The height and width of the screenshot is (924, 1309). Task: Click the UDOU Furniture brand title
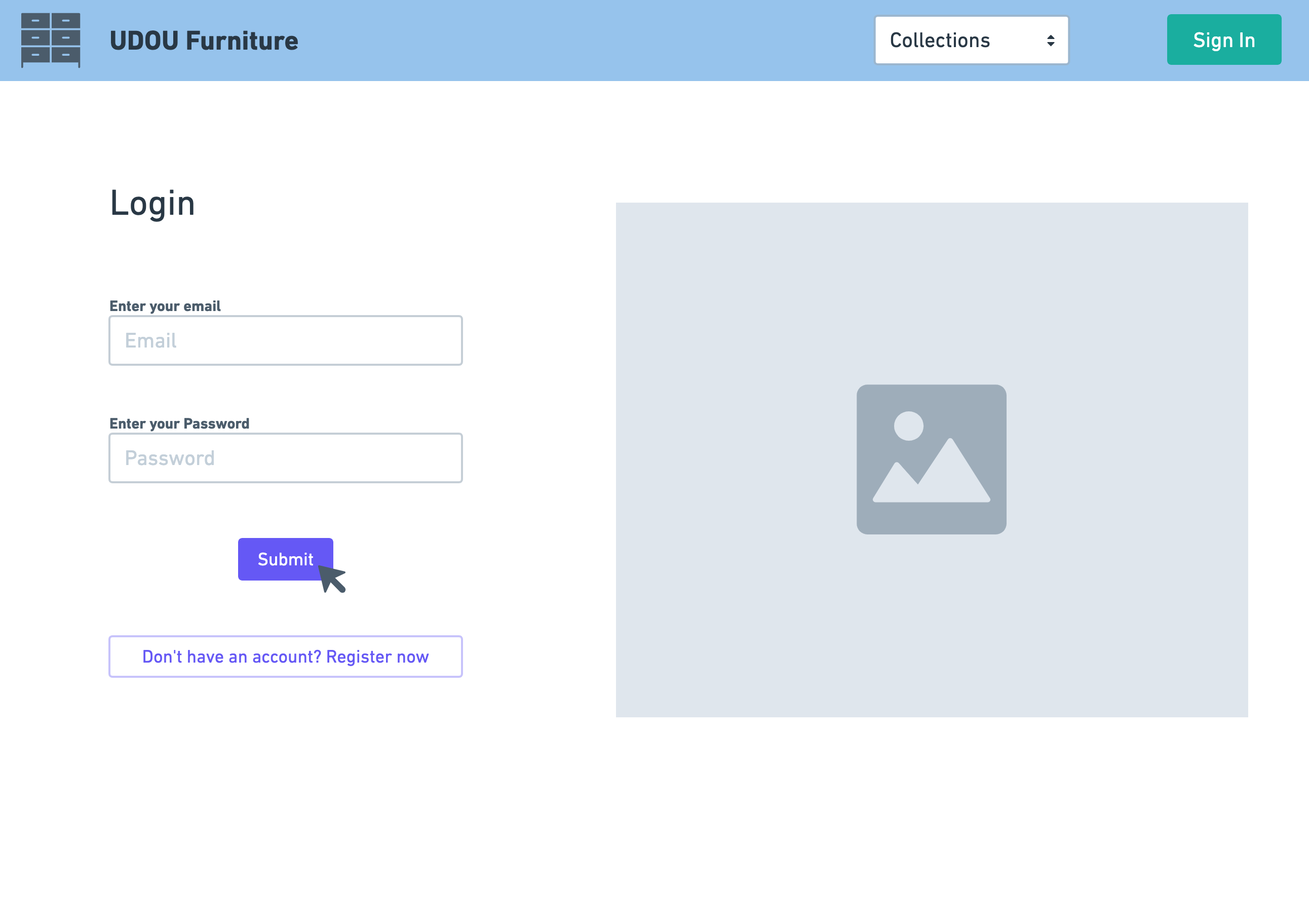coord(204,41)
